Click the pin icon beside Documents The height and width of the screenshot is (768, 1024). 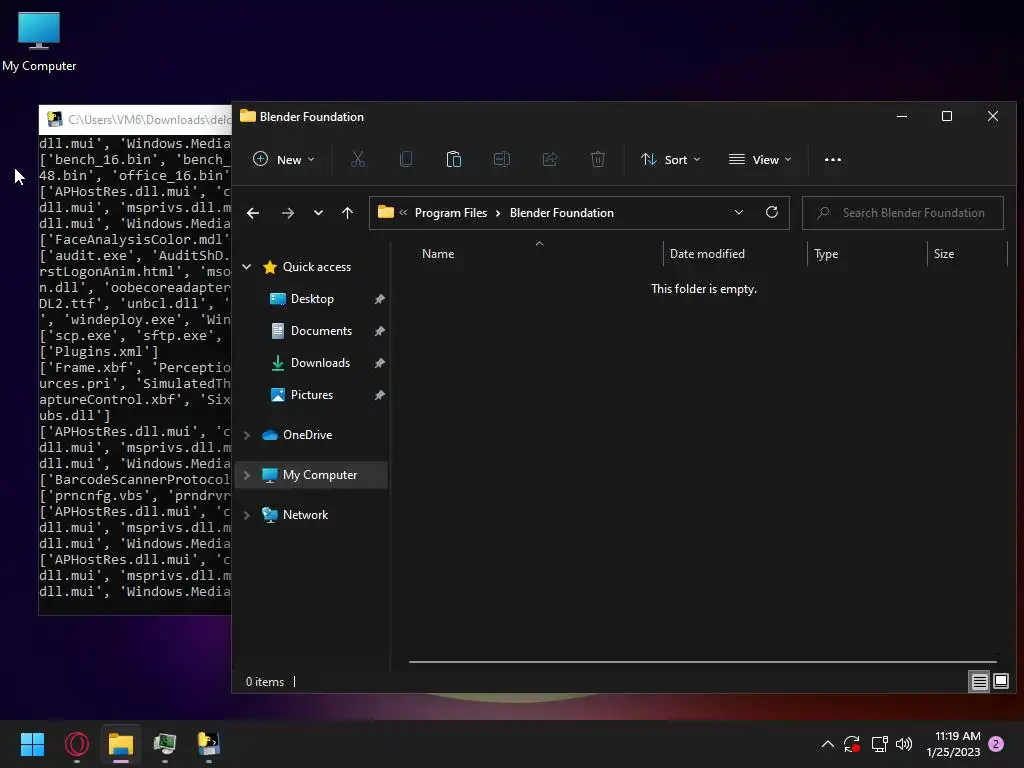[x=379, y=331]
